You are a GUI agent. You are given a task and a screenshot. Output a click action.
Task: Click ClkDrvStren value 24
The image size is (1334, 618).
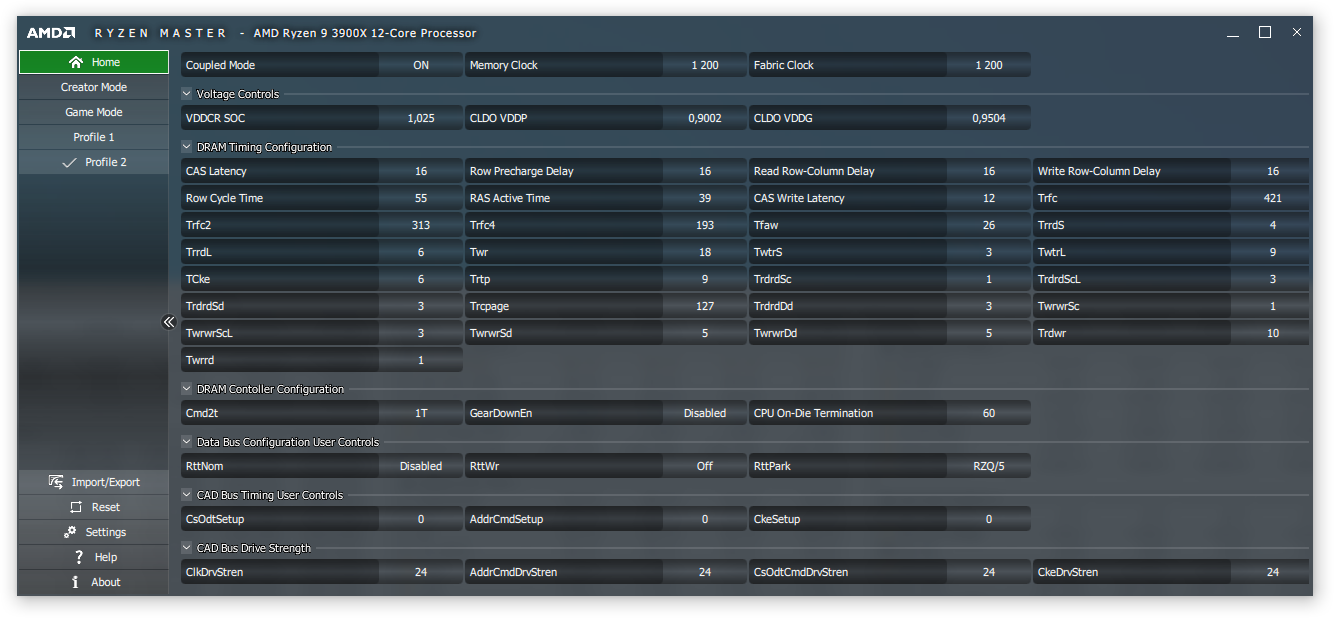[421, 572]
